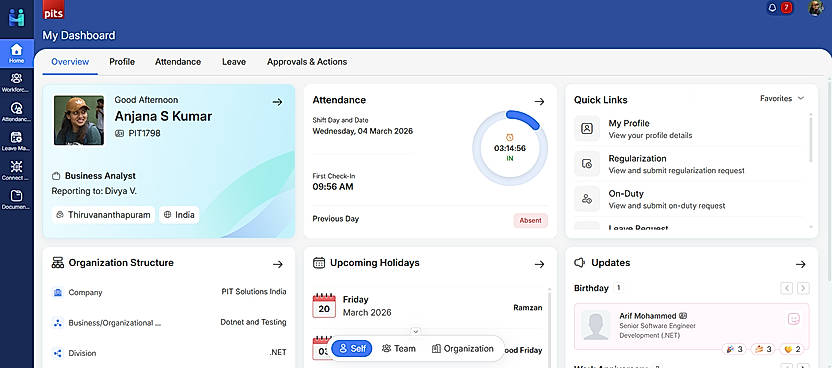Expand the Favorites dropdown in Quick Links
Screen dimensions: 832x368
[x=782, y=99]
